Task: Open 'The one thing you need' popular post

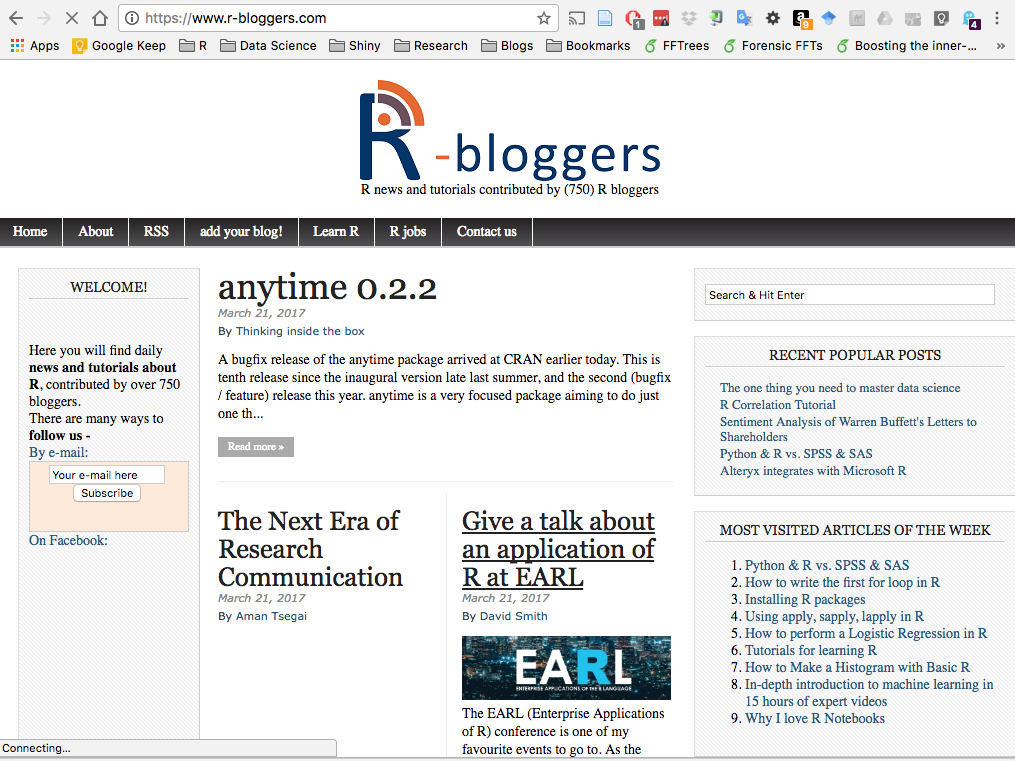Action: click(840, 388)
